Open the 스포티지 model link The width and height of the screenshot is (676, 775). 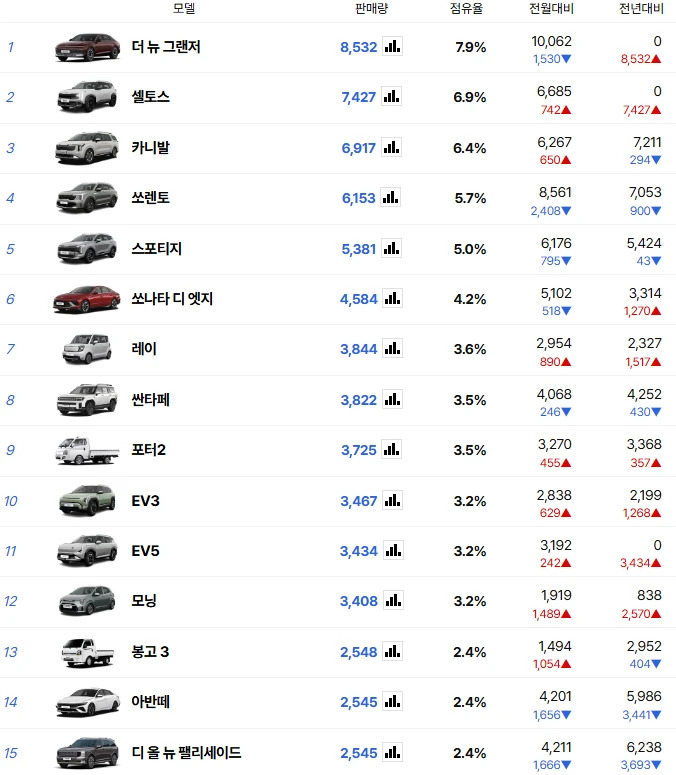click(157, 248)
